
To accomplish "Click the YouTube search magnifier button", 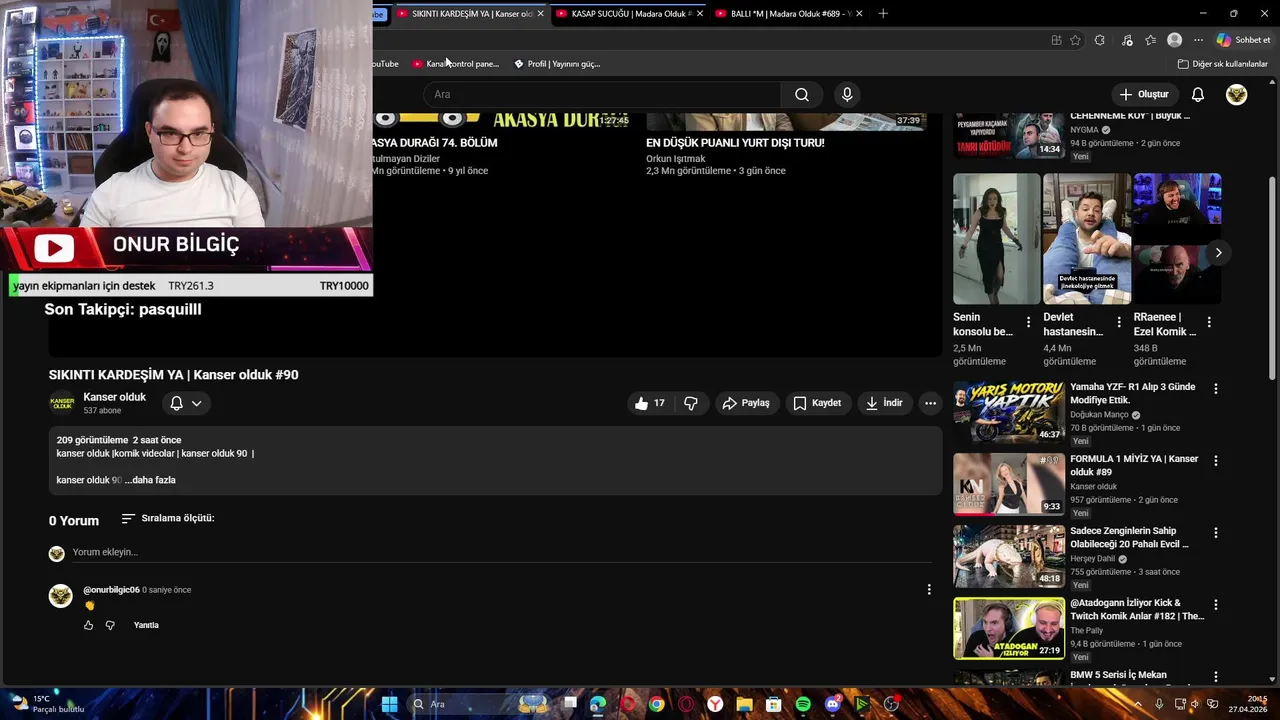I will click(802, 94).
